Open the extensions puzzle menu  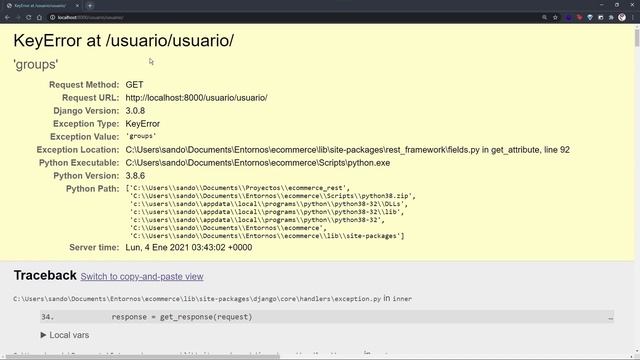click(611, 18)
